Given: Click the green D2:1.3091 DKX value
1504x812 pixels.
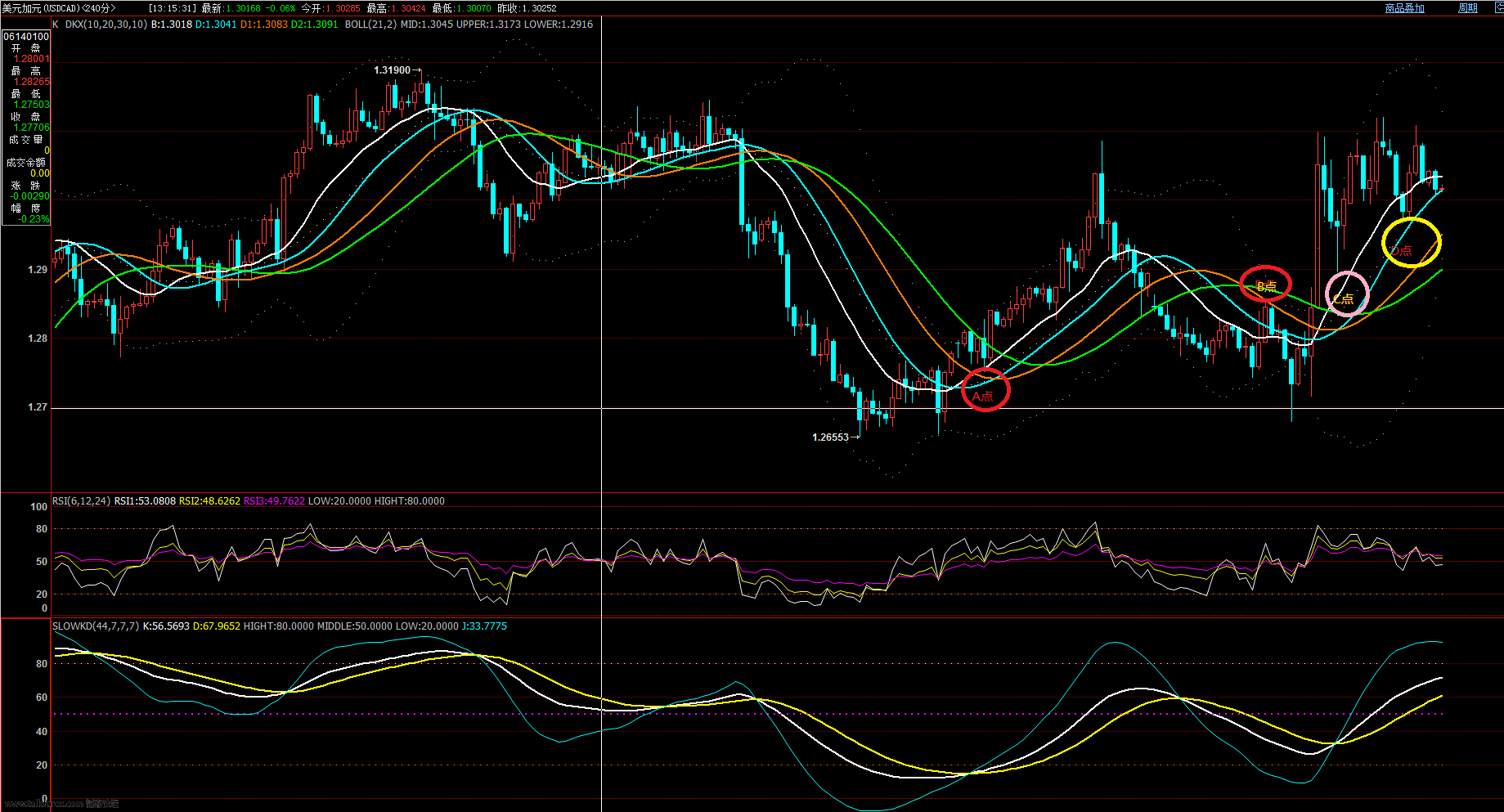Looking at the screenshot, I should (x=315, y=25).
